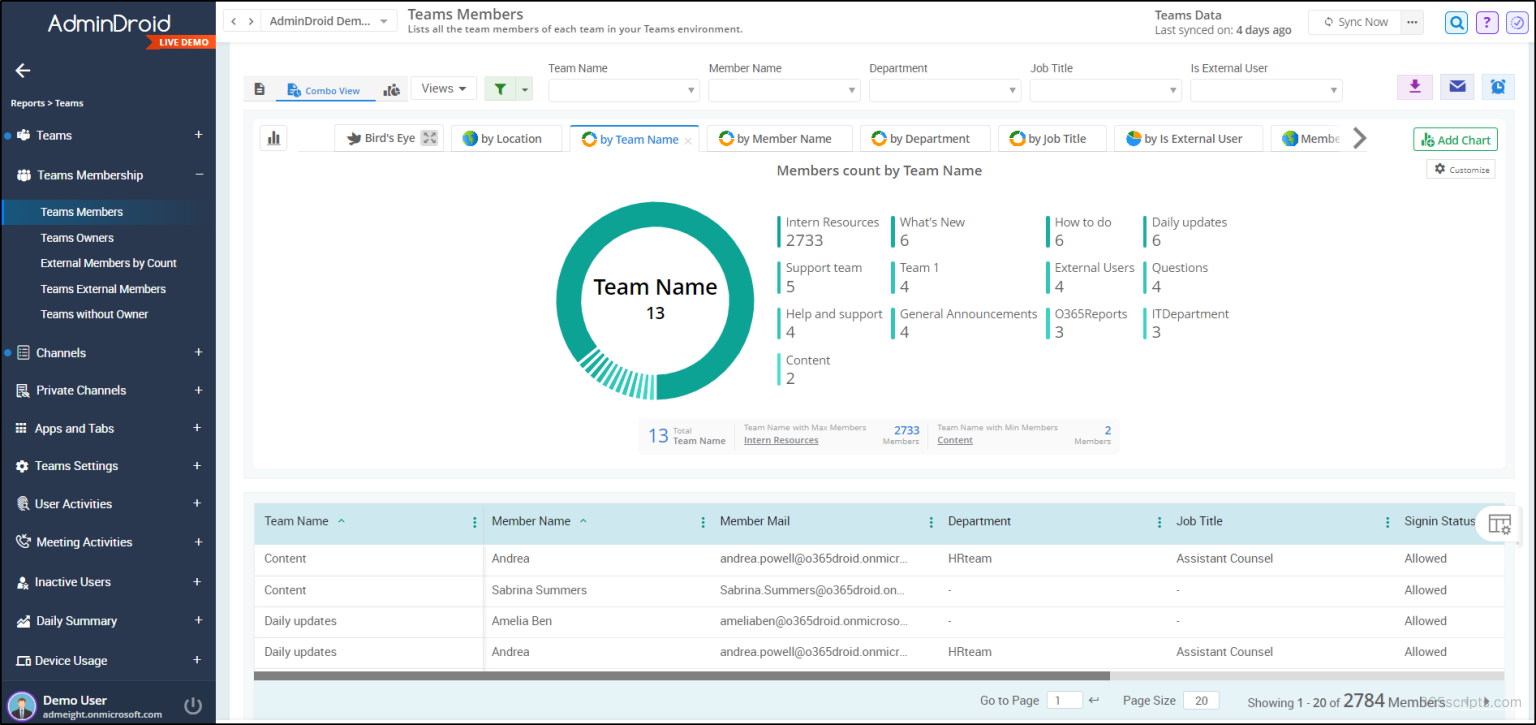1536x725 pixels.
Task: Open the search icon in the top bar
Action: pos(1456,21)
